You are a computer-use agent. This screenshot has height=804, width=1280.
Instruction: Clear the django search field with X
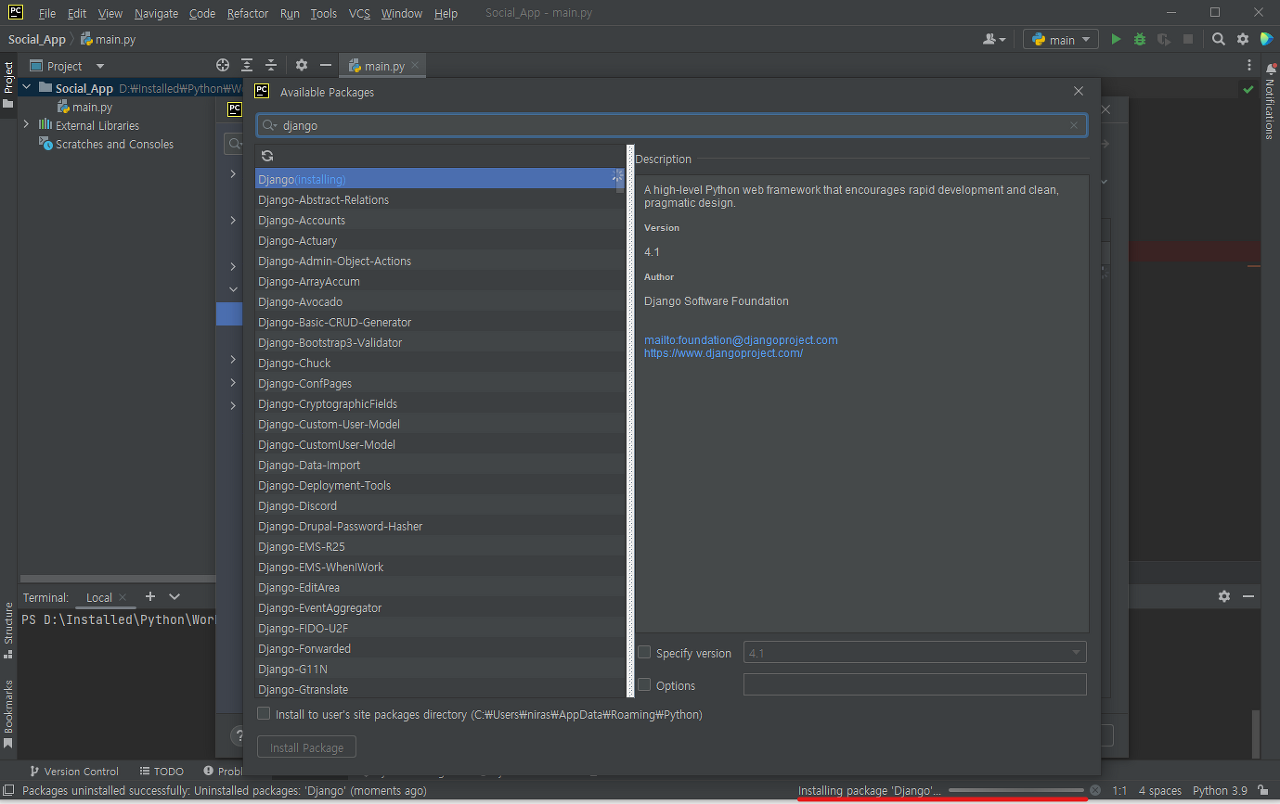pyautogui.click(x=1074, y=125)
